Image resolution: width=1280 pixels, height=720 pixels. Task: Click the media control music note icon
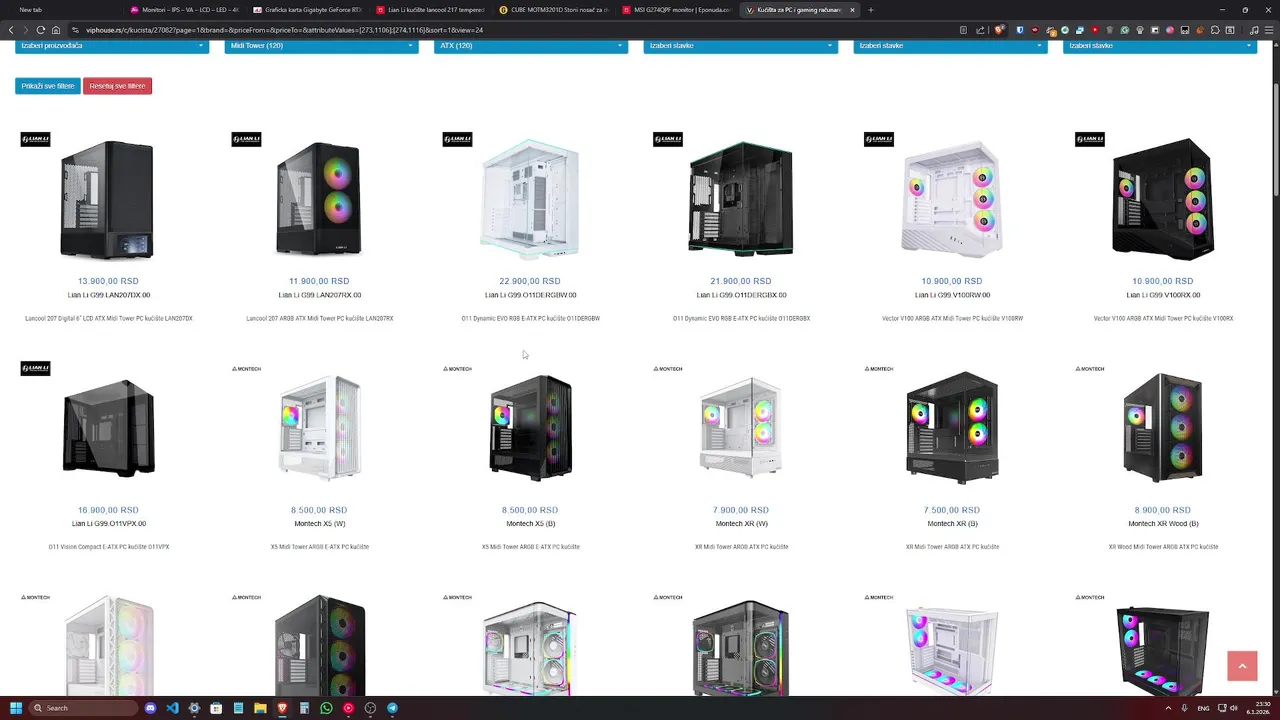pyautogui.click(x=1254, y=30)
